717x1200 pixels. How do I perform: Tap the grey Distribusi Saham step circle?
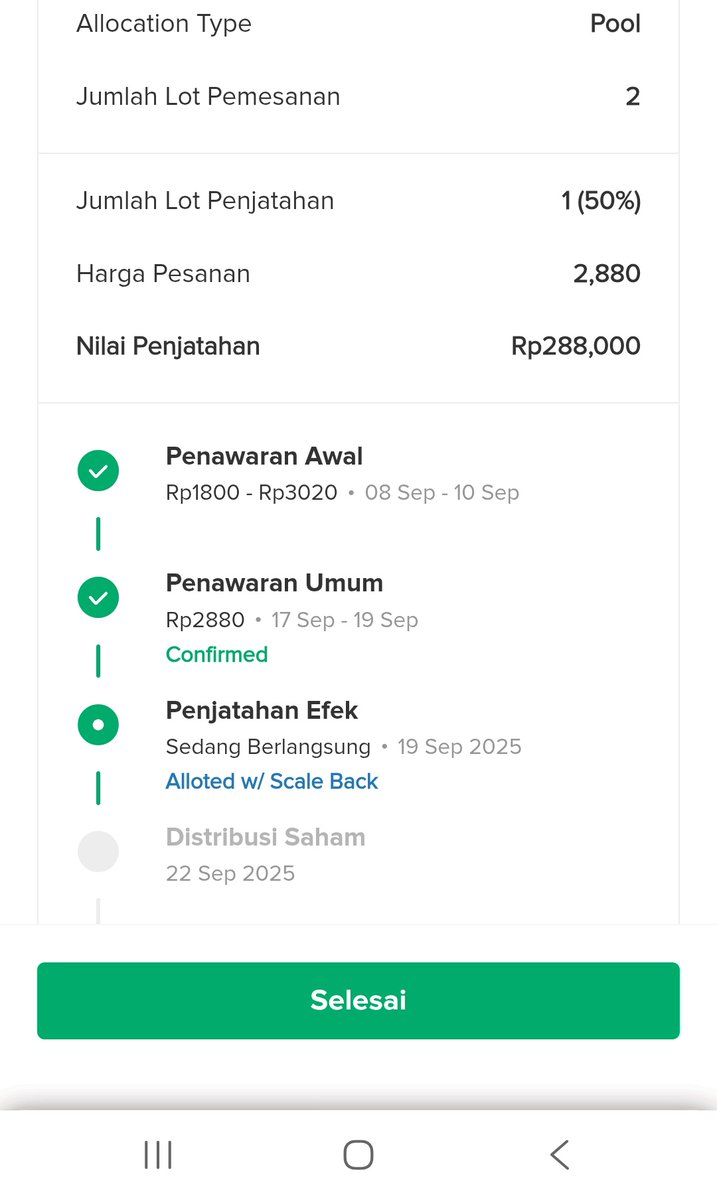[x=98, y=852]
